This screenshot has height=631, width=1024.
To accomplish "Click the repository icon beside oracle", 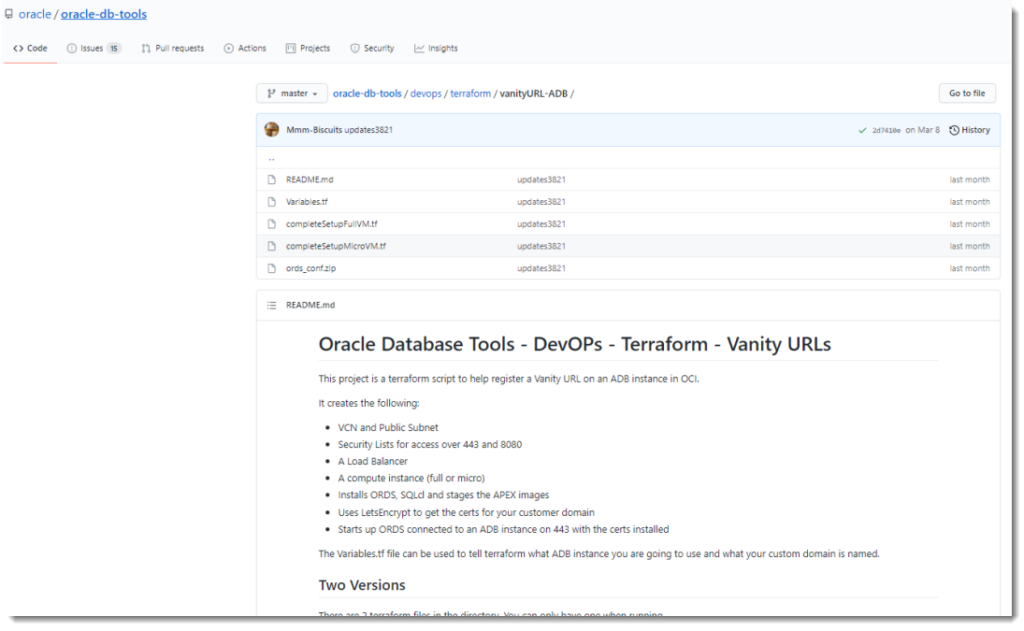I will point(9,15).
